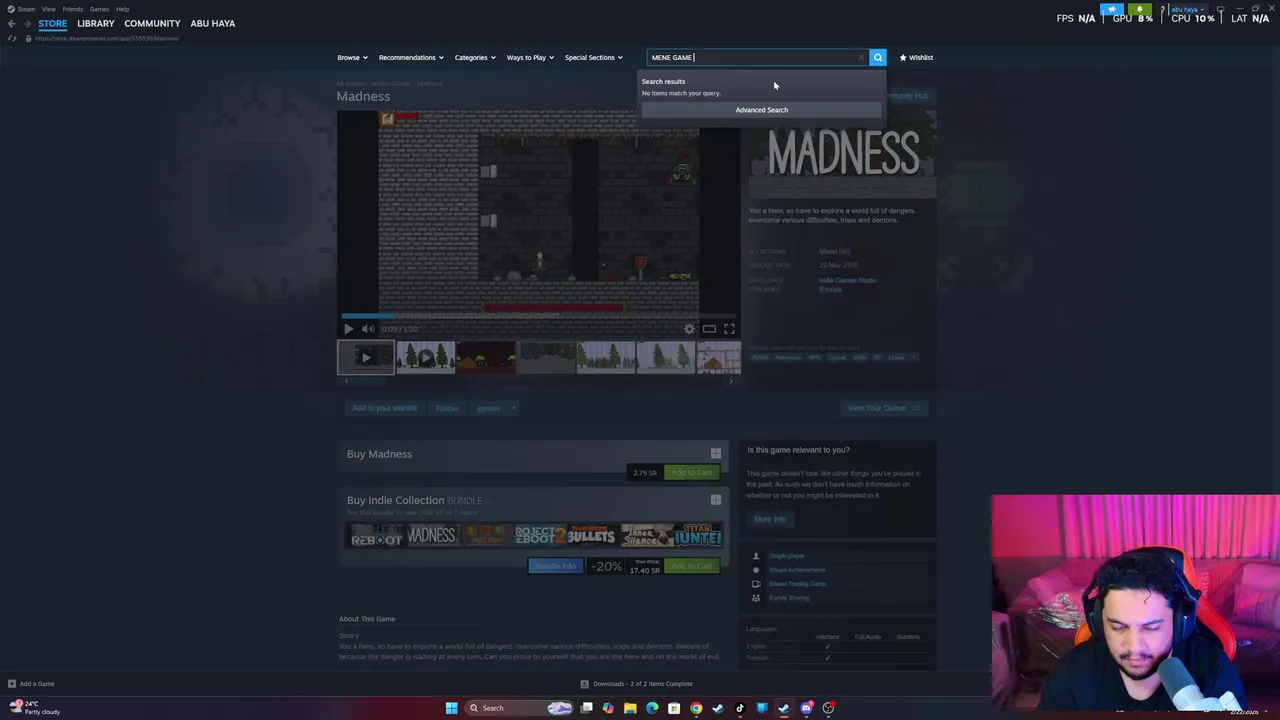Click the Indie Games Studio developer link
The image size is (1280, 720).
(x=848, y=280)
